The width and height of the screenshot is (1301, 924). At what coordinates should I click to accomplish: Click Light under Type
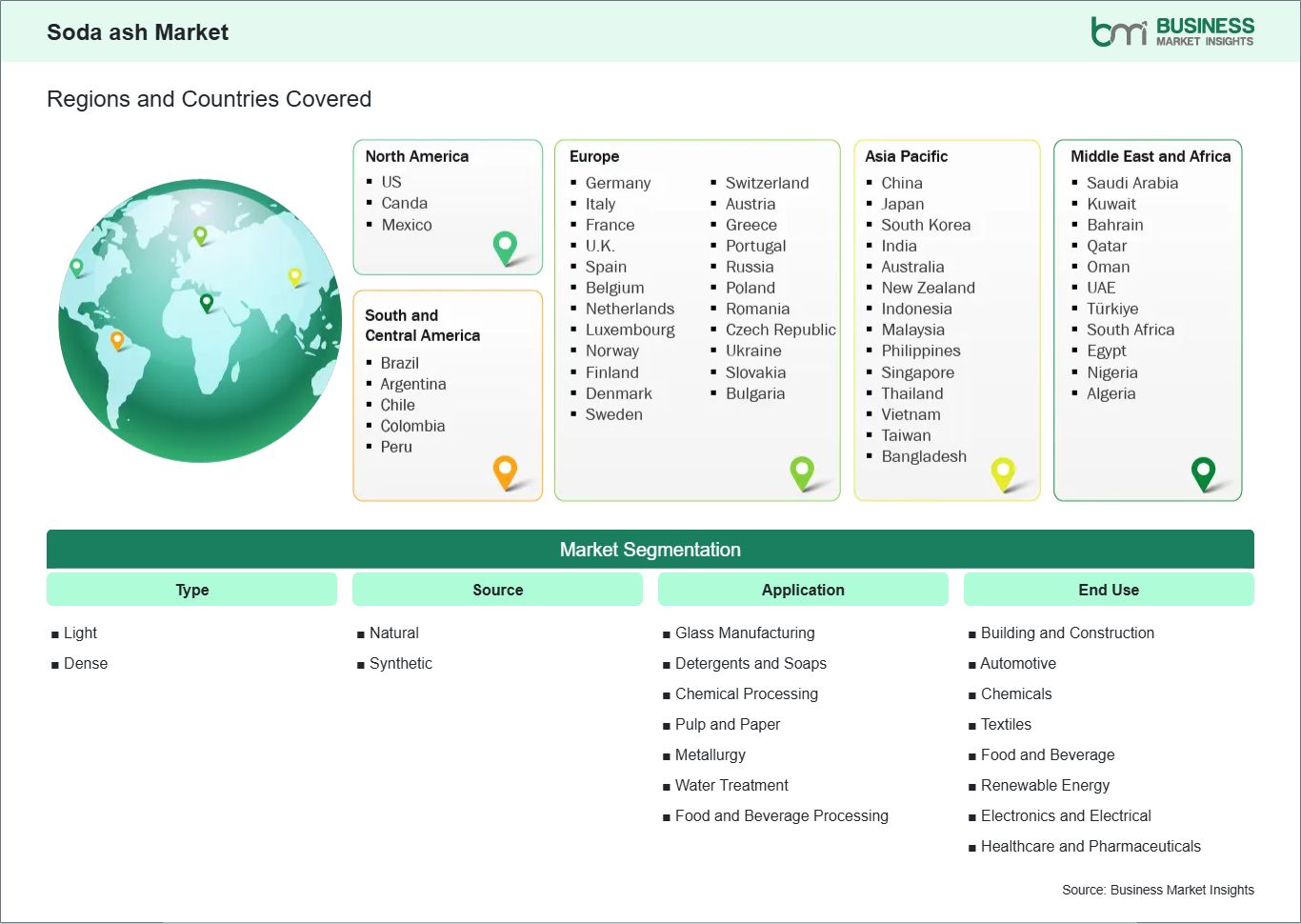pyautogui.click(x=80, y=633)
